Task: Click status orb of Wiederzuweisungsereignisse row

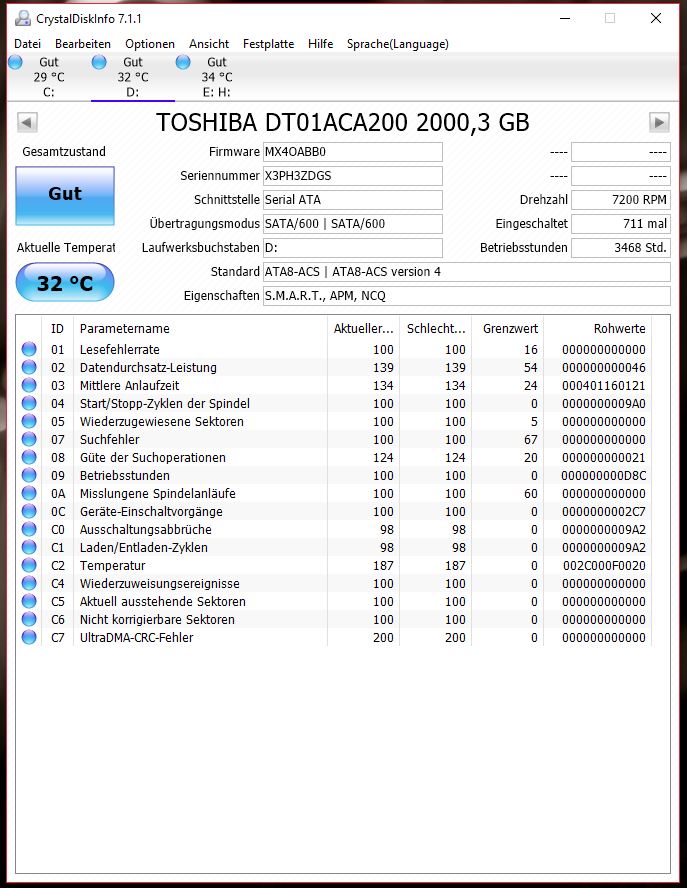Action: (29, 583)
